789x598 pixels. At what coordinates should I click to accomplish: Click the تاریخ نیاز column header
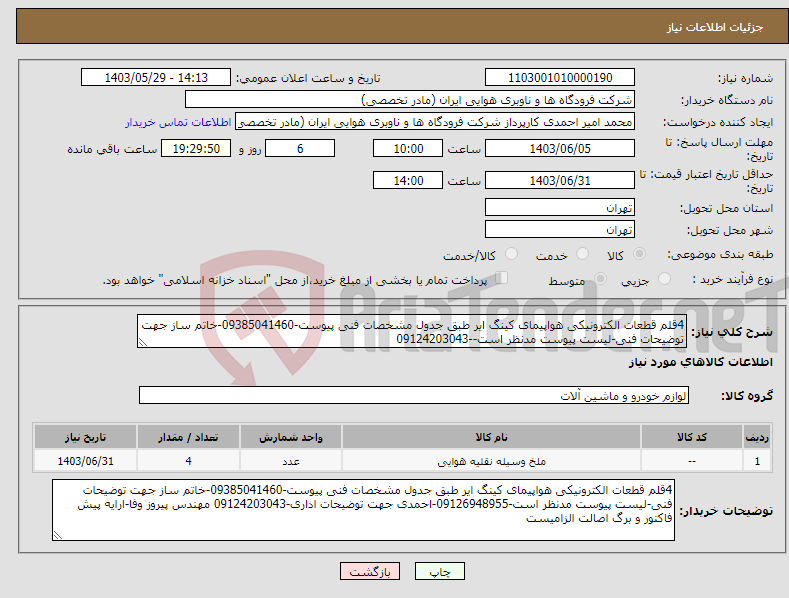(x=86, y=437)
